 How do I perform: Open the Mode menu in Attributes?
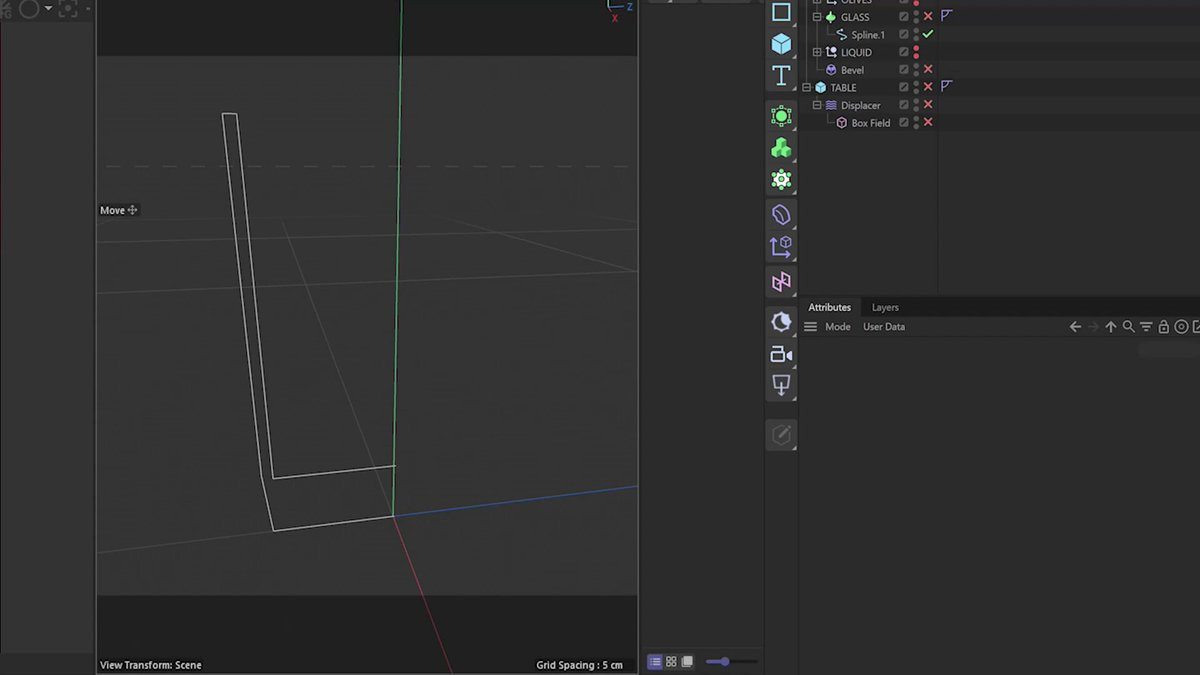[x=837, y=327]
